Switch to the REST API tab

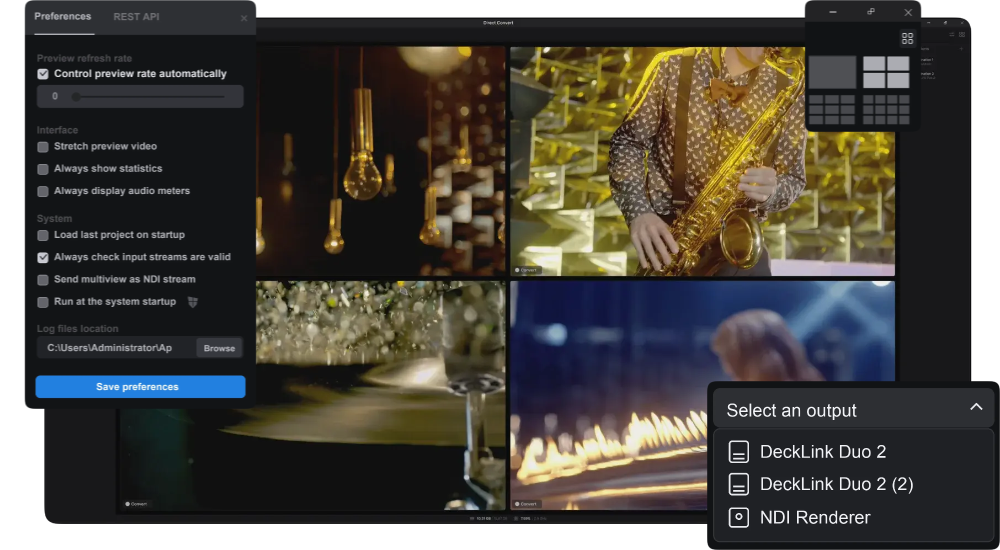coord(136,17)
